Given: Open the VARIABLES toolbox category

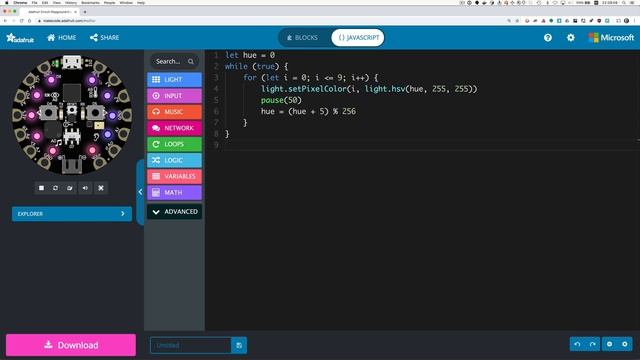Looking at the screenshot, I should pos(174,176).
